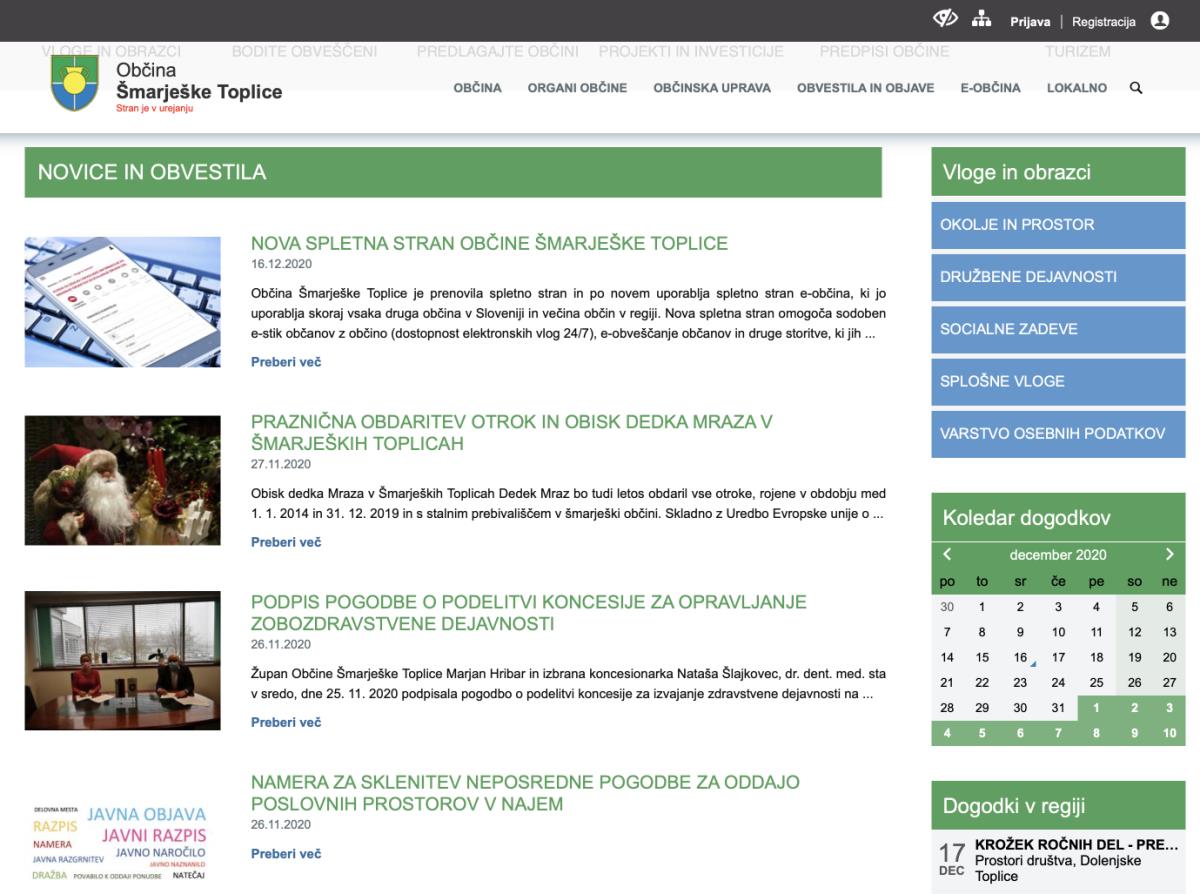Click Preberi več under Dedek Mraz article
1200x894 pixels.
tap(286, 542)
